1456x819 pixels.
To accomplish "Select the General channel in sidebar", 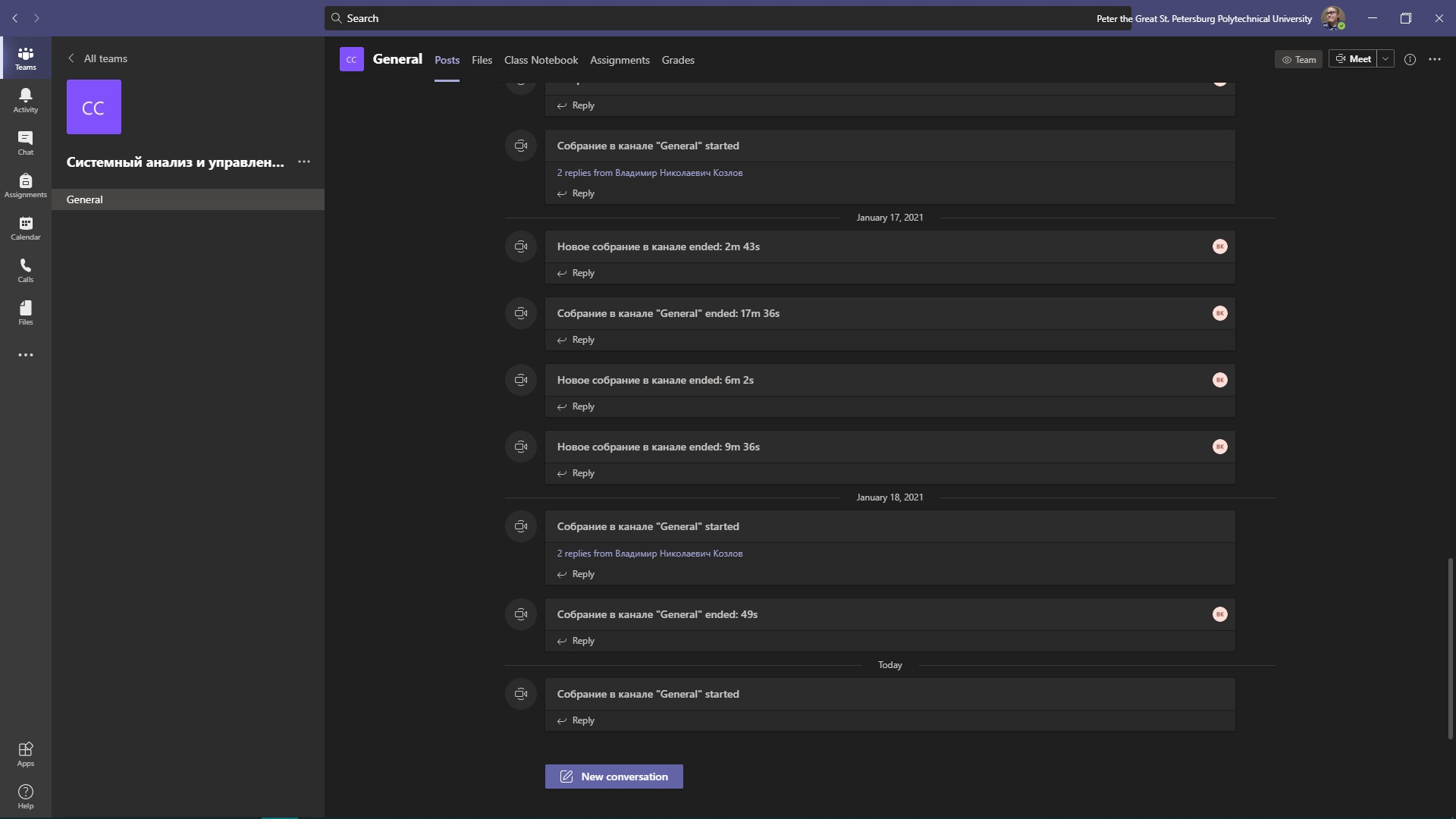I will (188, 199).
